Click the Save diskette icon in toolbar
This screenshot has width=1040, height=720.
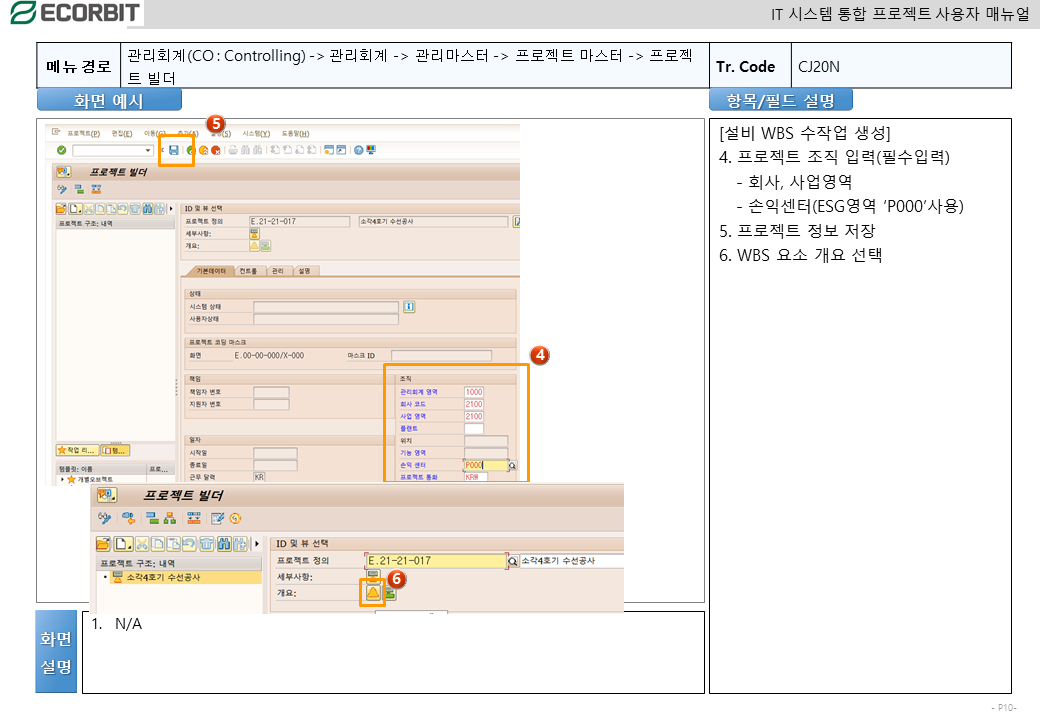click(x=174, y=150)
